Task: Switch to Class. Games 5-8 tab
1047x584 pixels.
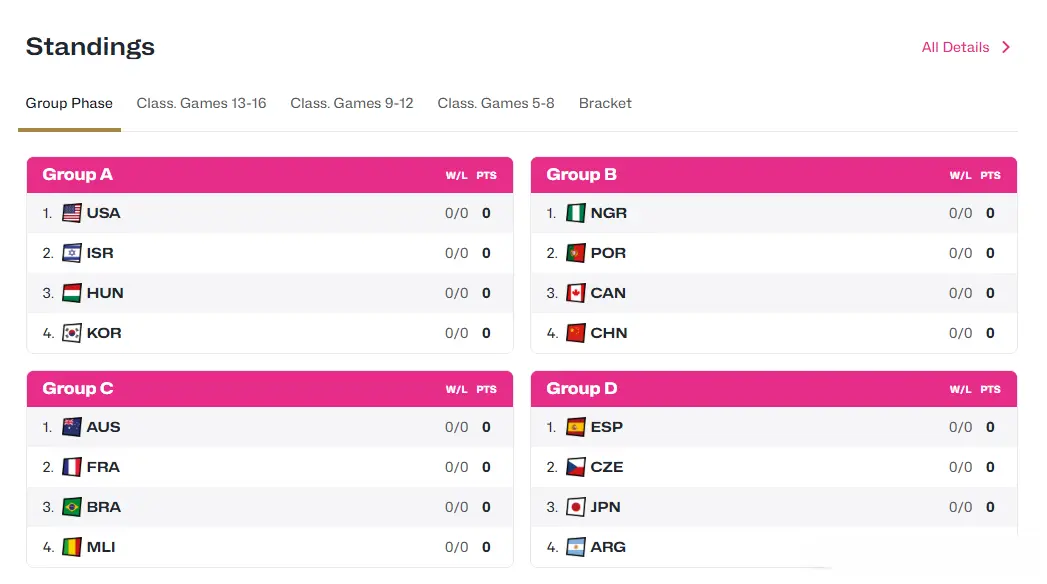Action: [x=496, y=103]
